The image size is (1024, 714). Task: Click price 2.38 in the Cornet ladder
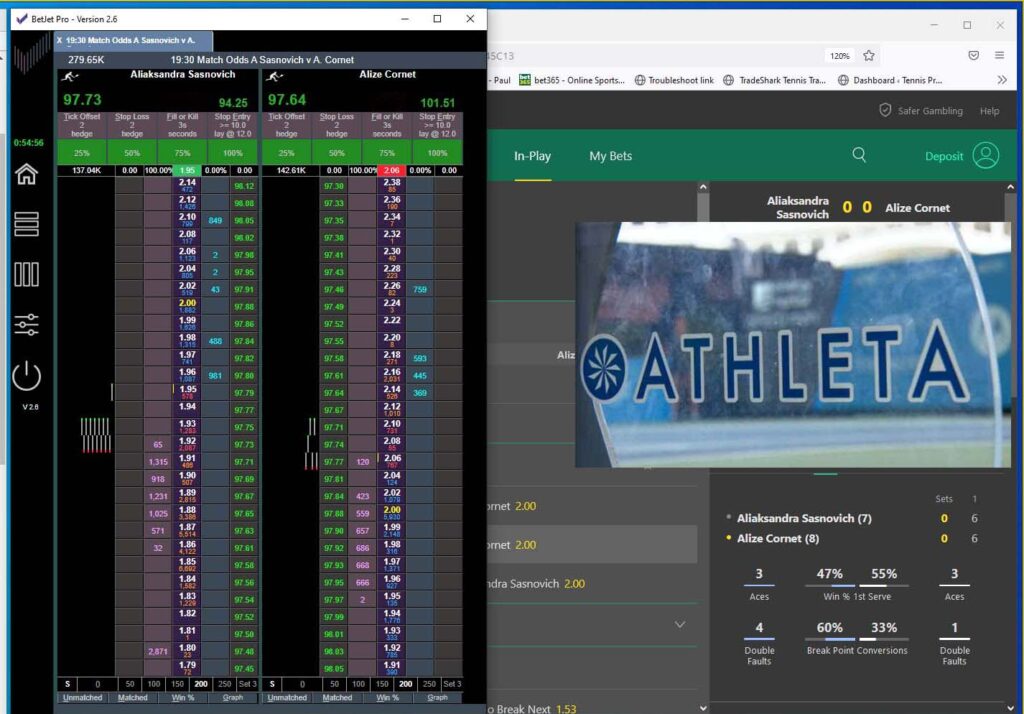392,186
